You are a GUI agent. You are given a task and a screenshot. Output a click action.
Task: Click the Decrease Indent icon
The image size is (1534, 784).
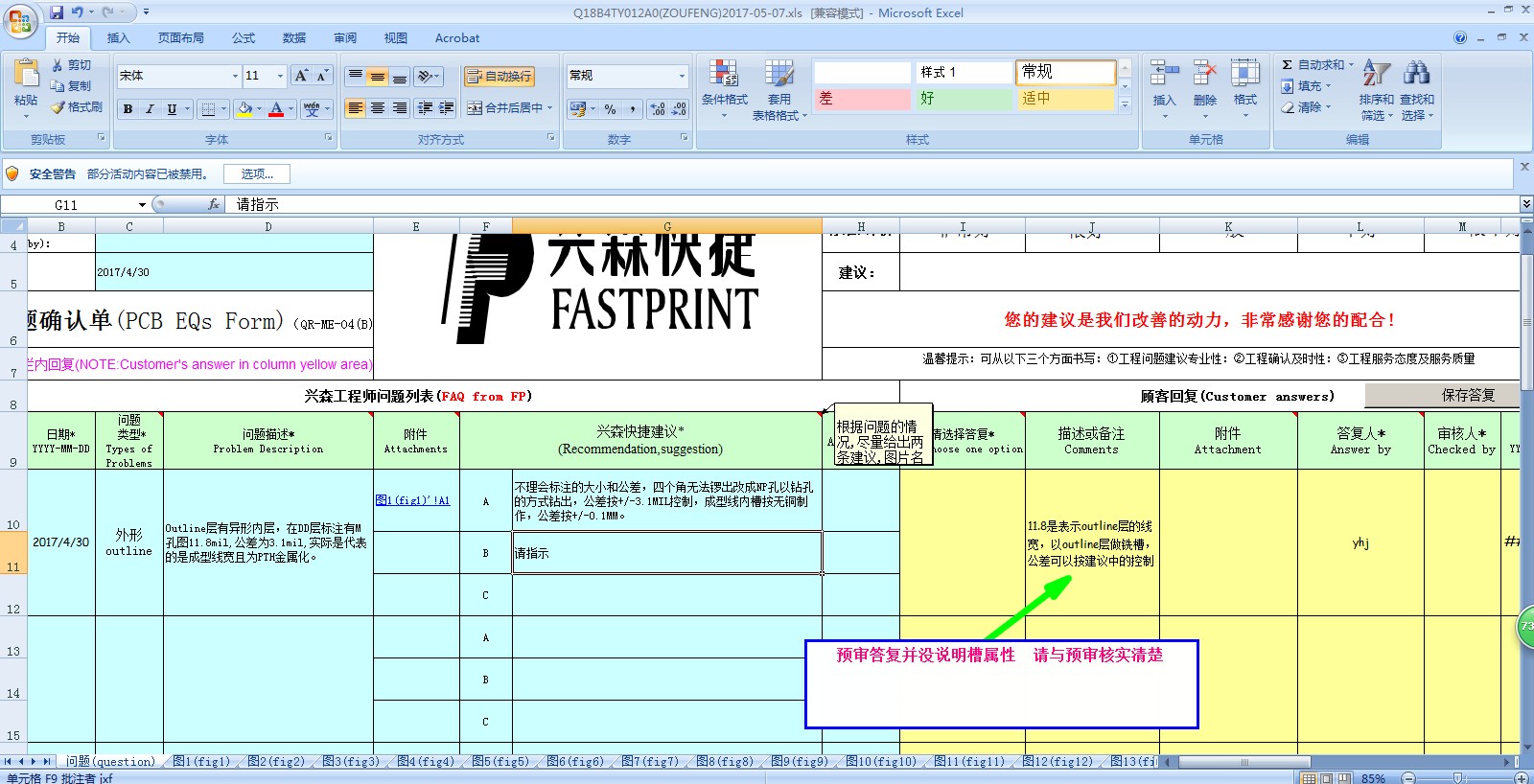(x=425, y=108)
